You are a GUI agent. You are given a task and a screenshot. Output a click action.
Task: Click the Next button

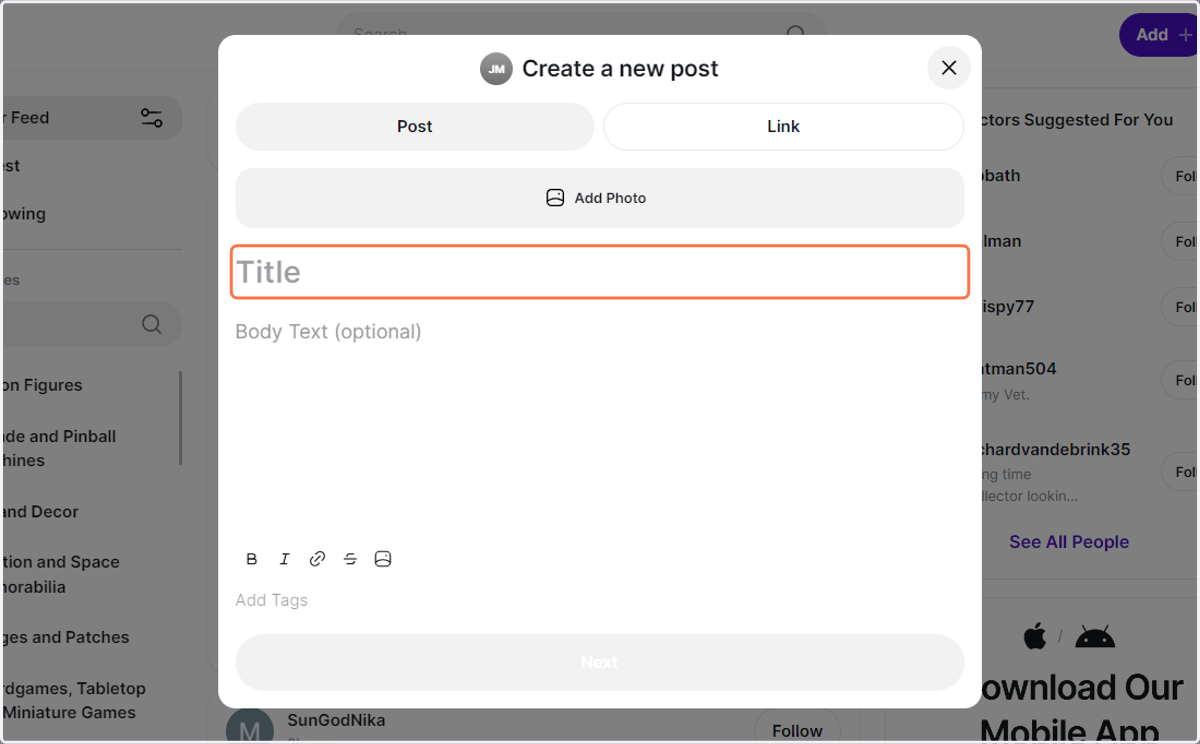(x=600, y=662)
